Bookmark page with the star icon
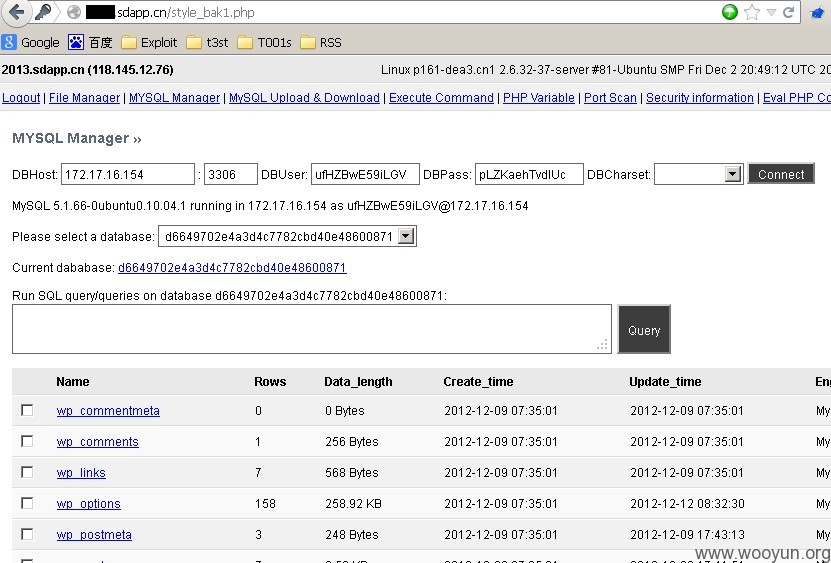 coord(752,12)
